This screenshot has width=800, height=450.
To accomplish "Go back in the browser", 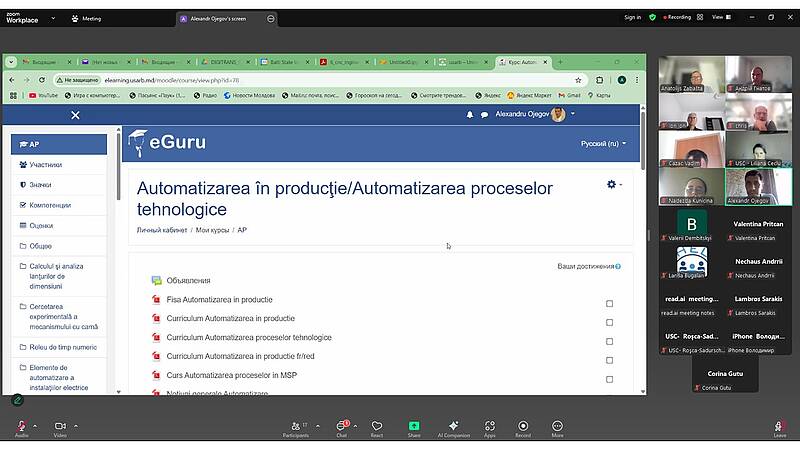I will click(x=12, y=80).
